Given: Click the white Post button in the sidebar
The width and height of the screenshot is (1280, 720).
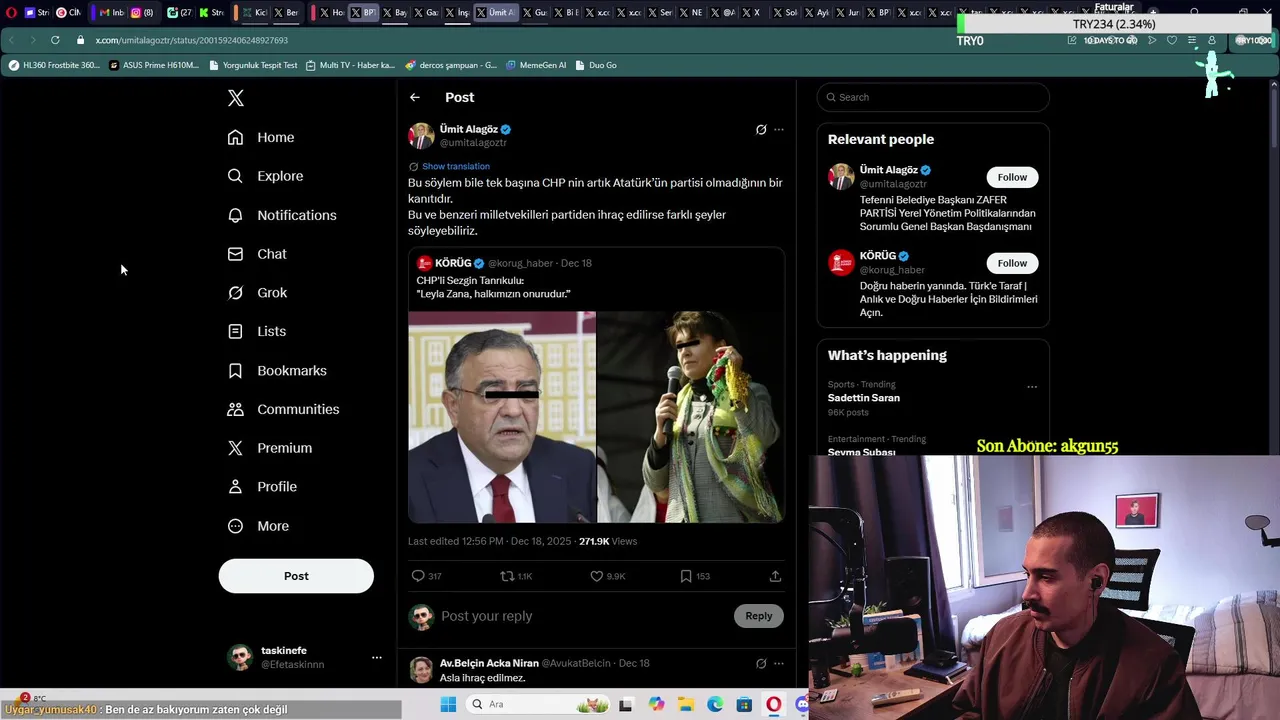Looking at the screenshot, I should point(296,576).
